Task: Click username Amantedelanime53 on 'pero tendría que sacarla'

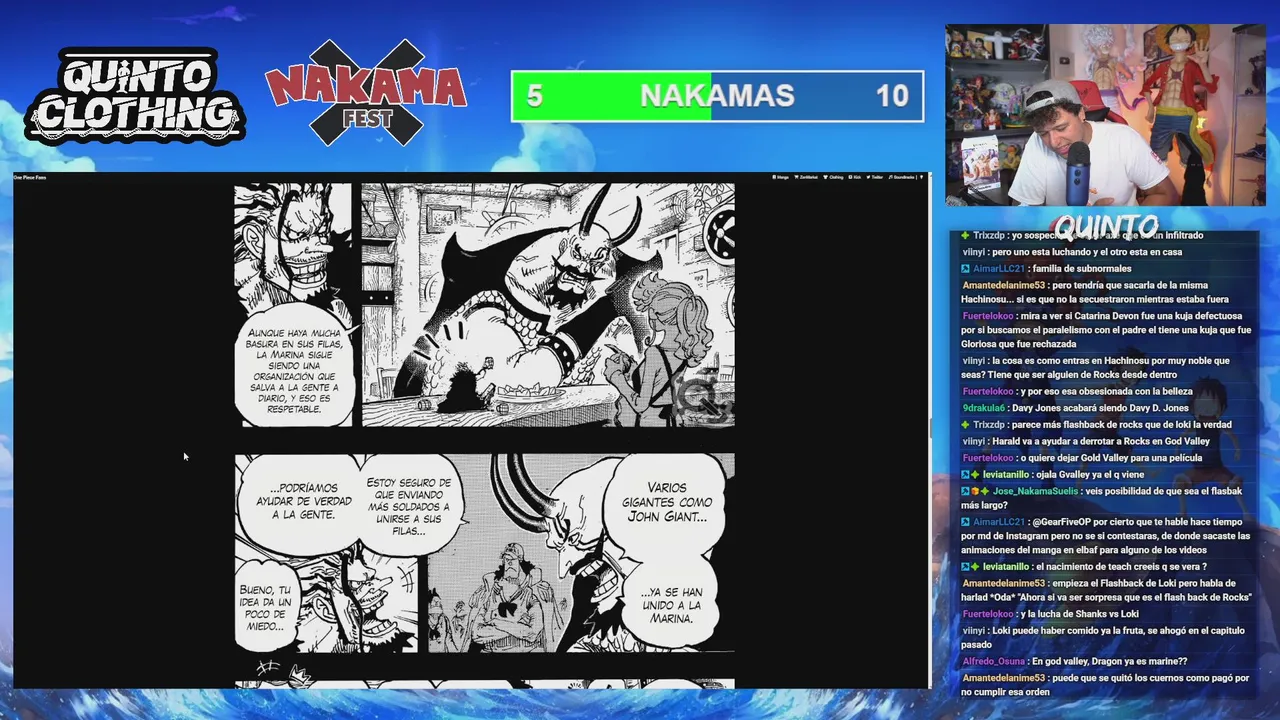Action: point(1003,285)
